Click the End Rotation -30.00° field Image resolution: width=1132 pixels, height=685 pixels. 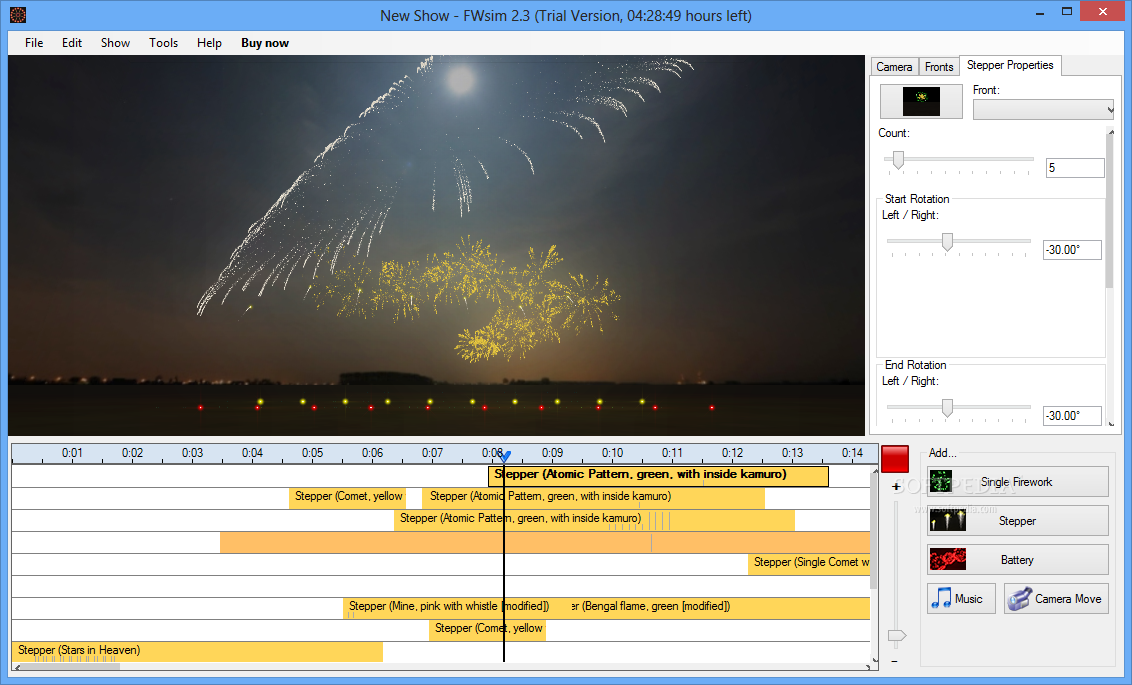(x=1072, y=416)
